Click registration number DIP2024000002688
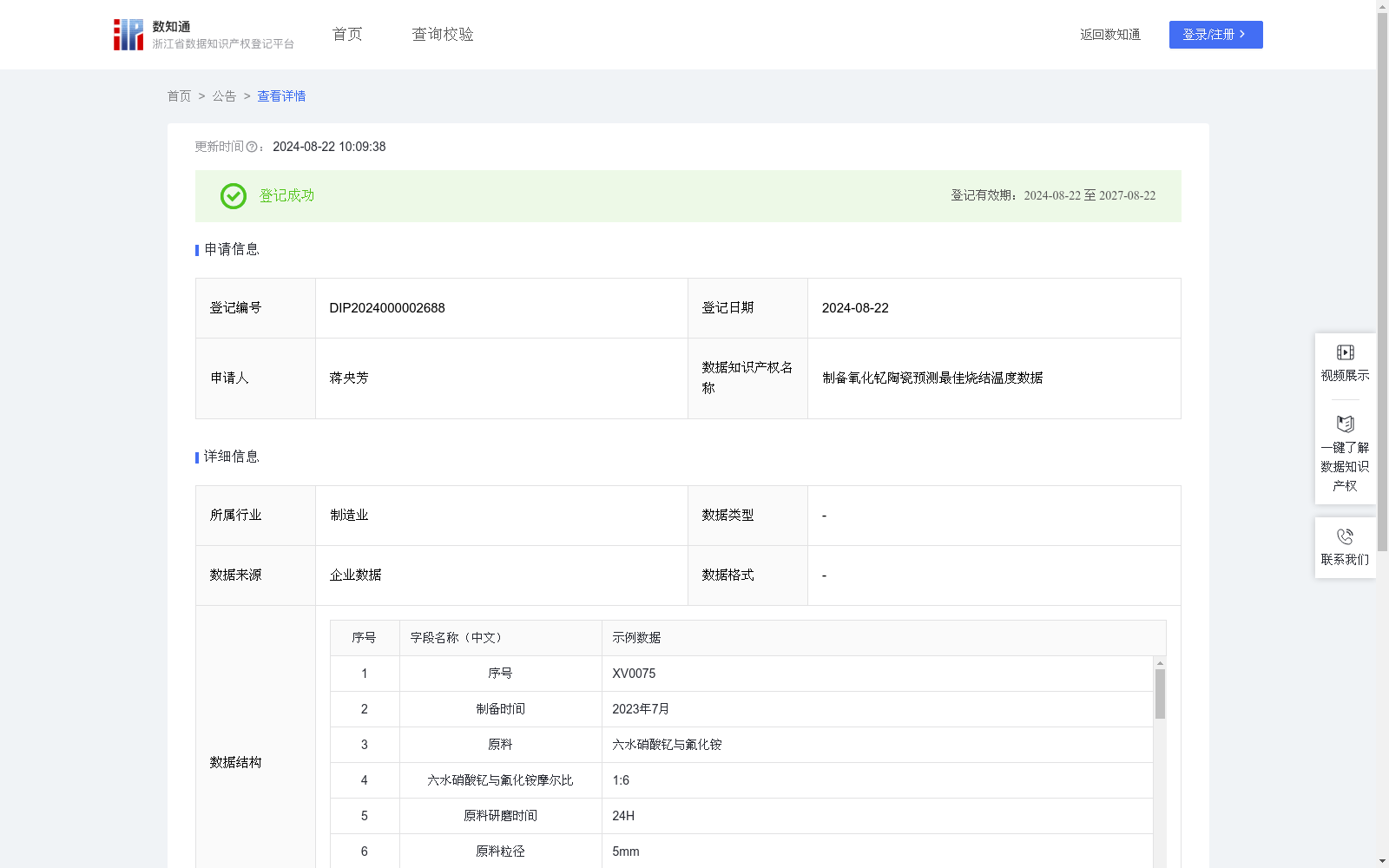The width and height of the screenshot is (1389, 868). tap(387, 308)
